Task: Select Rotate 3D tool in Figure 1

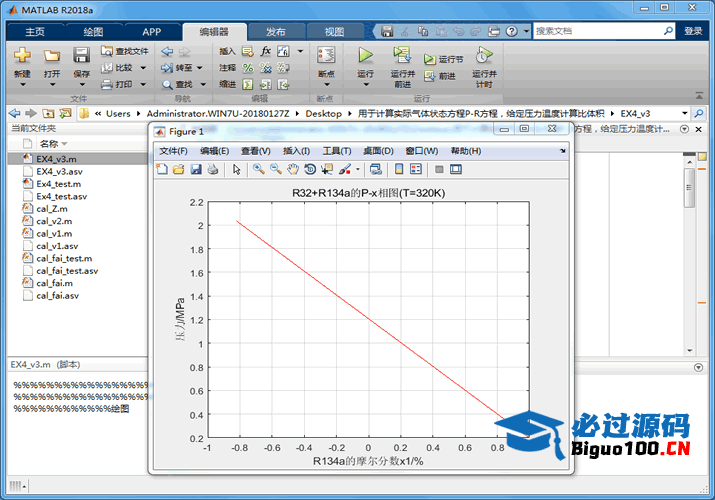Action: 310,169
